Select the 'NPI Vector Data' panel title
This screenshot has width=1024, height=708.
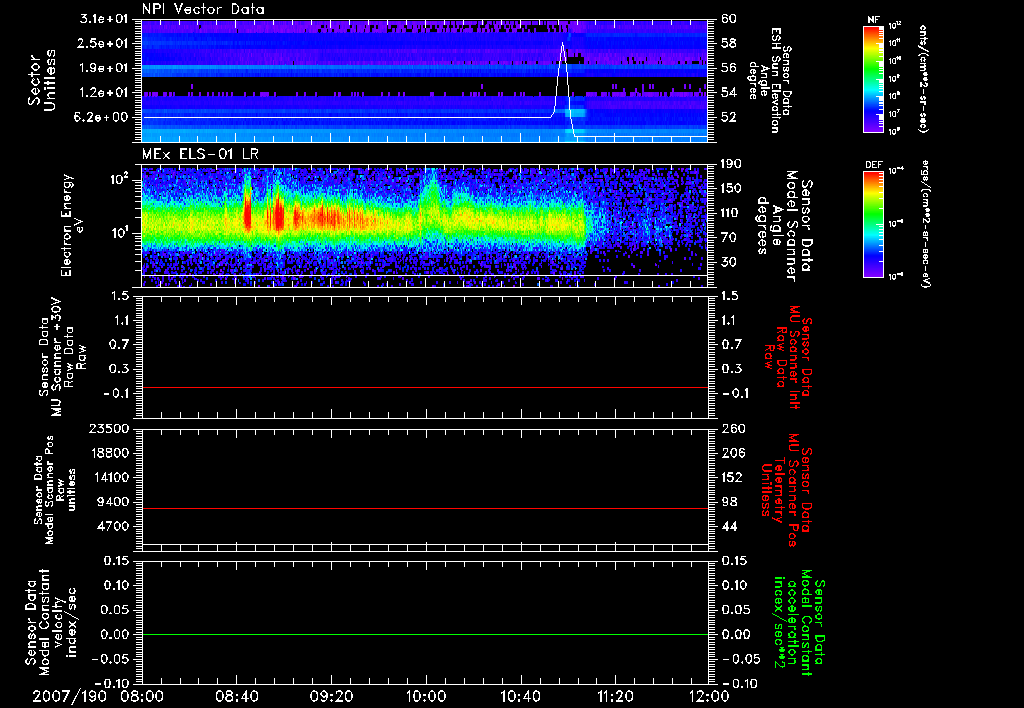pyautogui.click(x=203, y=9)
